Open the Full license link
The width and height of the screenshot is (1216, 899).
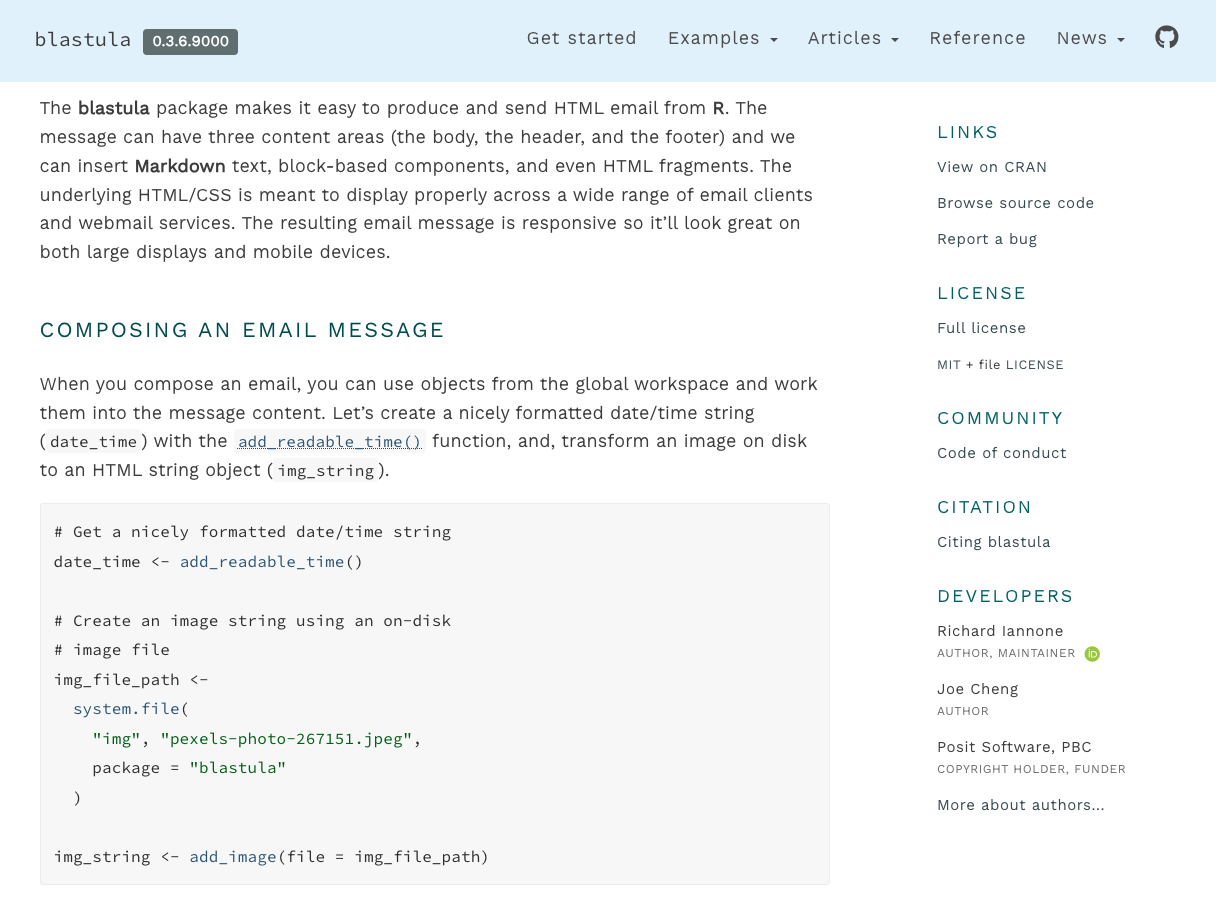coord(981,328)
